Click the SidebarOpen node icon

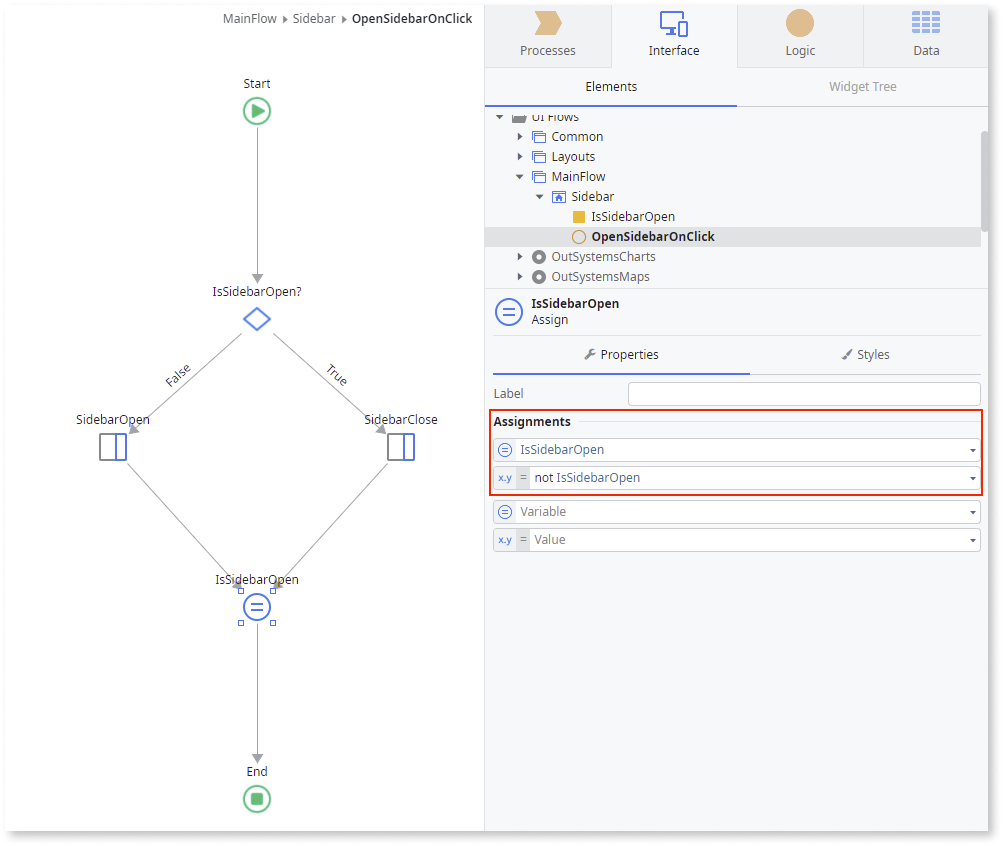pyautogui.click(x=113, y=447)
